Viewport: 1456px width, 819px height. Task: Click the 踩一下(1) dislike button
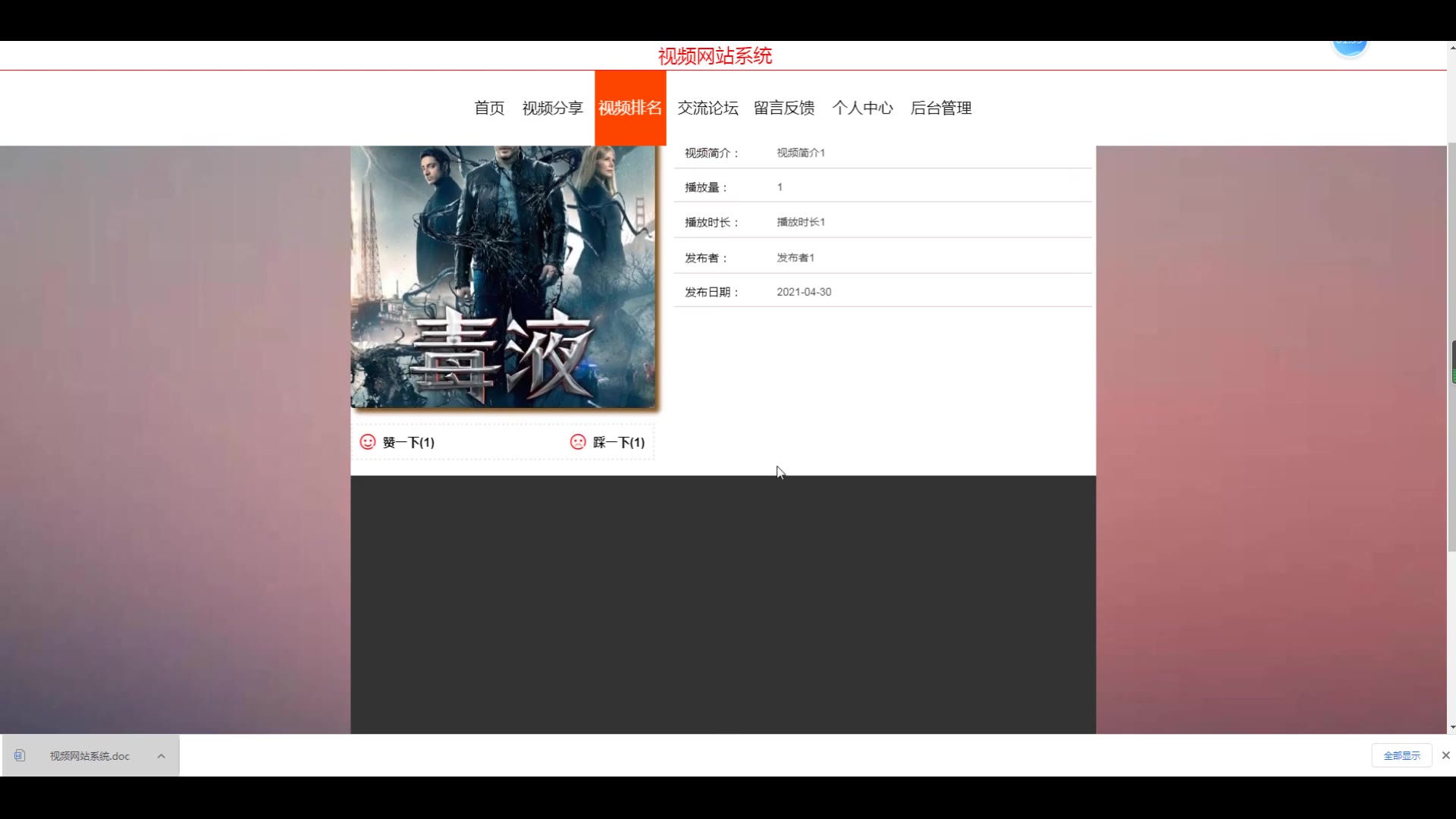tap(608, 442)
